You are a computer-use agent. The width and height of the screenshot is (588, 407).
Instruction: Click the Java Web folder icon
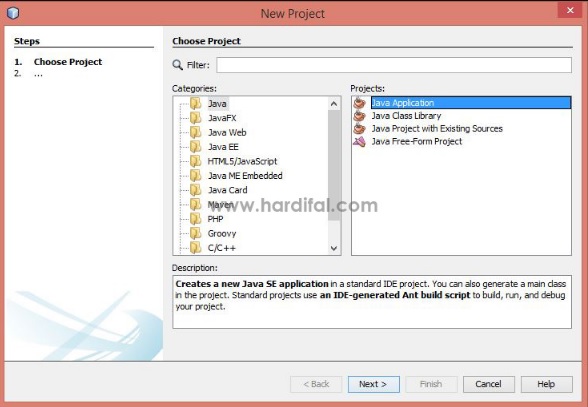[195, 132]
